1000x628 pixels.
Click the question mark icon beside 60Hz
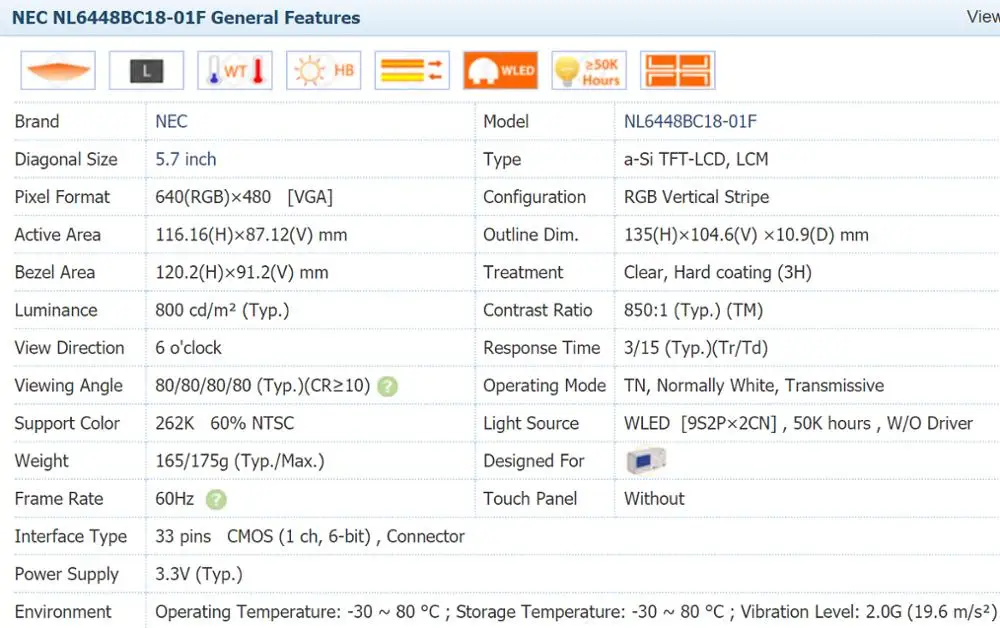point(216,499)
